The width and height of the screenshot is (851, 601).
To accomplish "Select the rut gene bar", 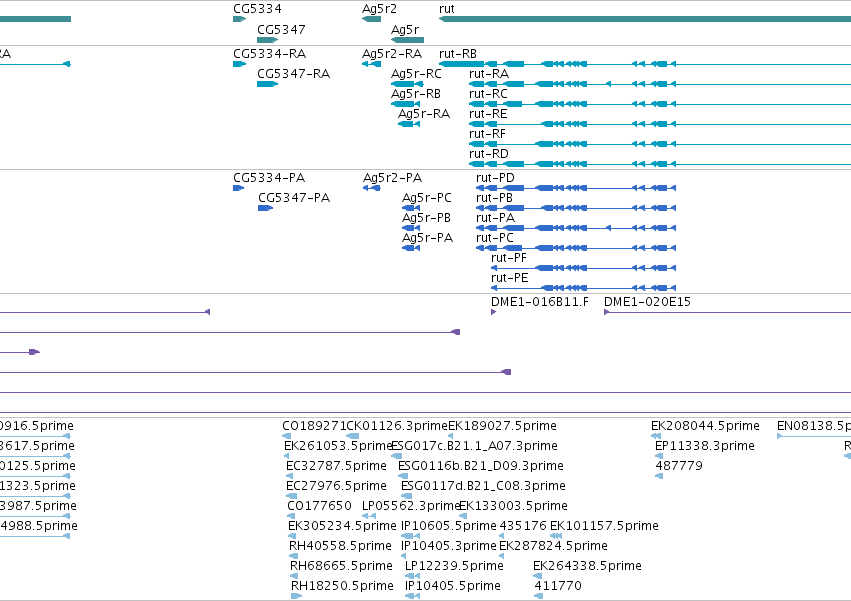I will (645, 19).
